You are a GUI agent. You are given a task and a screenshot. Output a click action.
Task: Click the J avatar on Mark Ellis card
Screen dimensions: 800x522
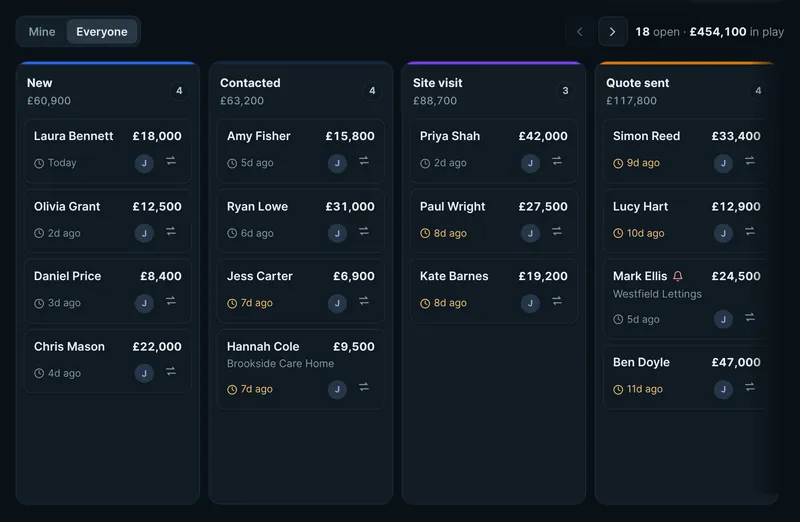pyautogui.click(x=723, y=319)
